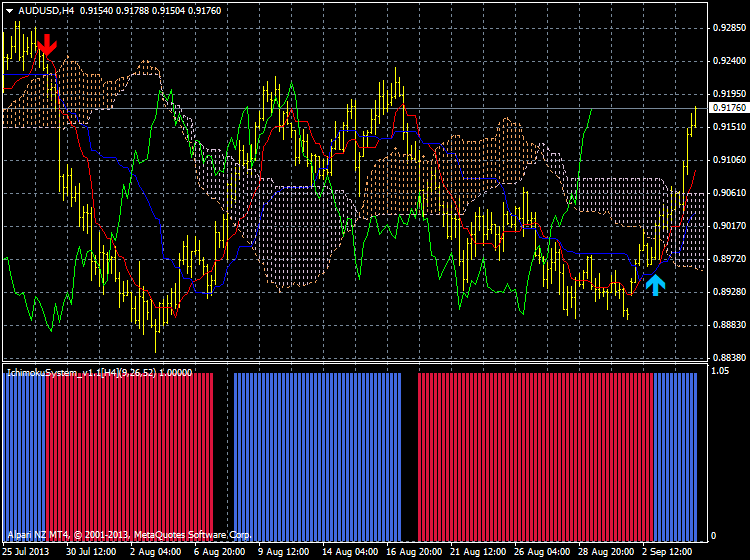Click the 16 Aug 20:00 time label
This screenshot has width=750, height=560.
(x=414, y=552)
